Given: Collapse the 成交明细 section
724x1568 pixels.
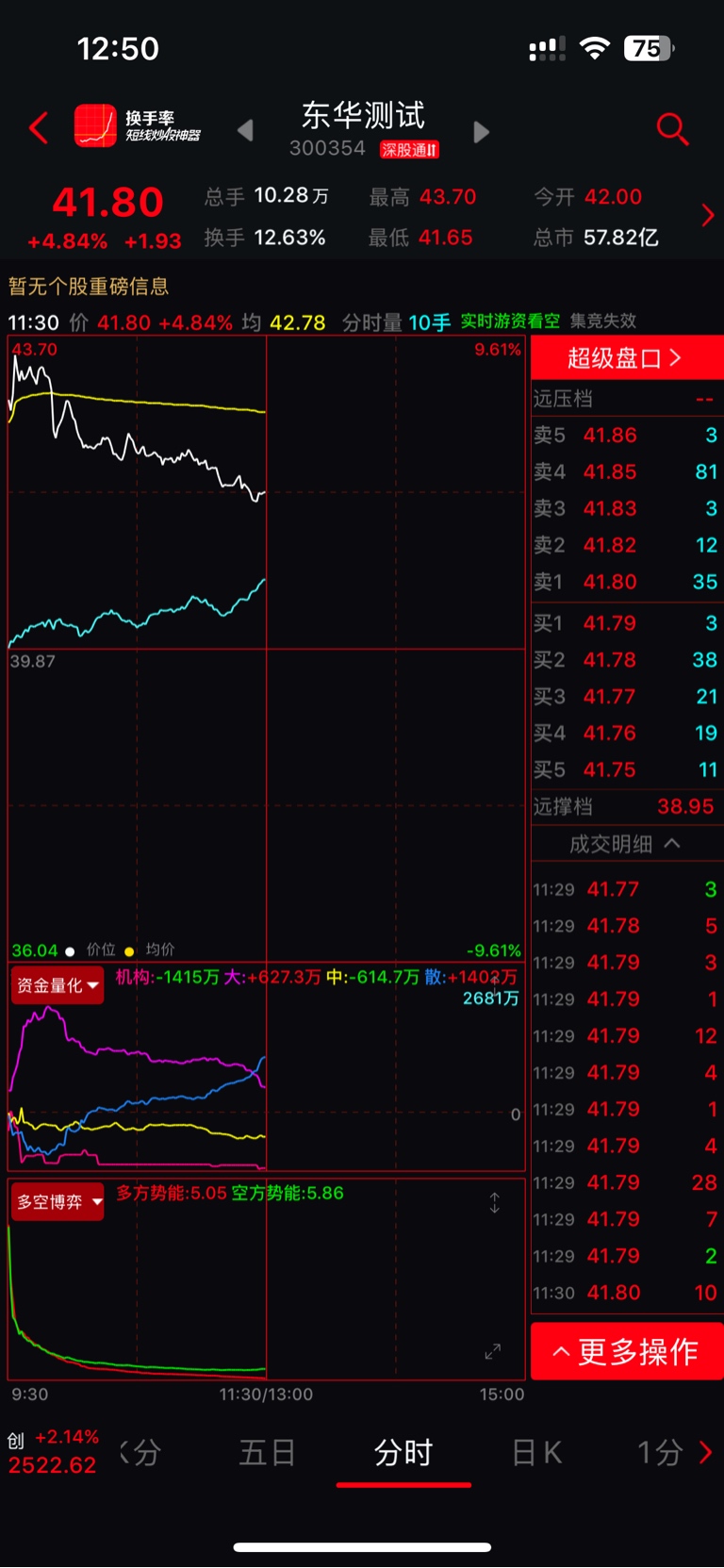Looking at the screenshot, I should (x=626, y=844).
